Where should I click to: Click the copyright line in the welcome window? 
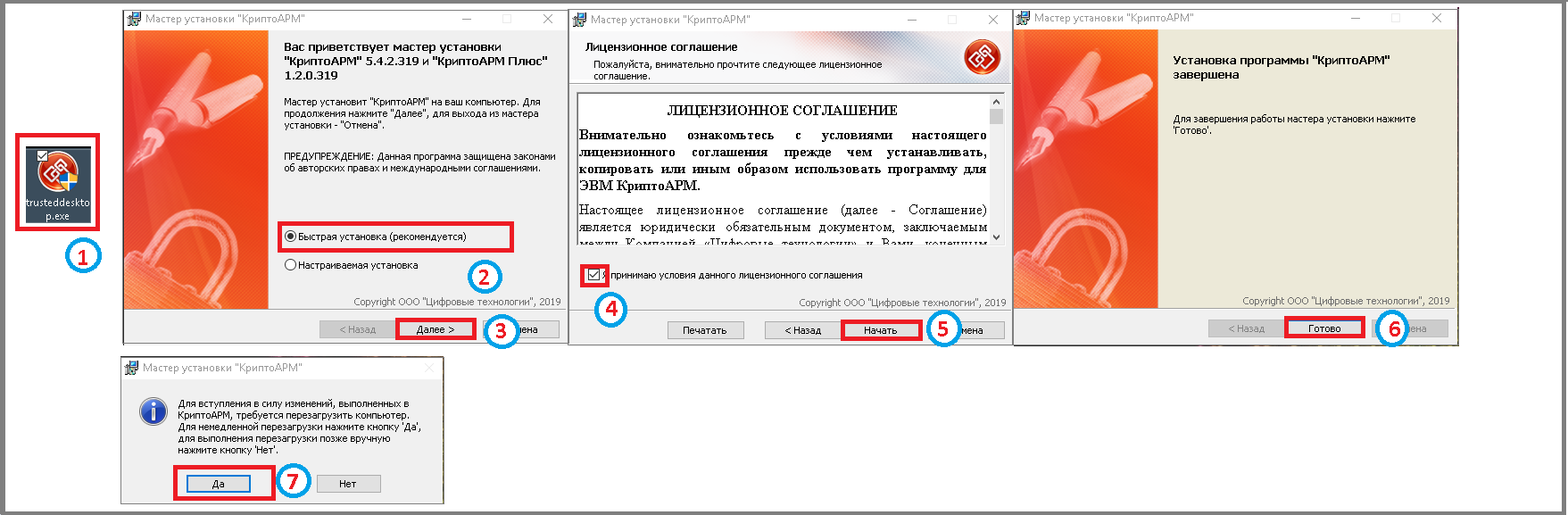[457, 302]
